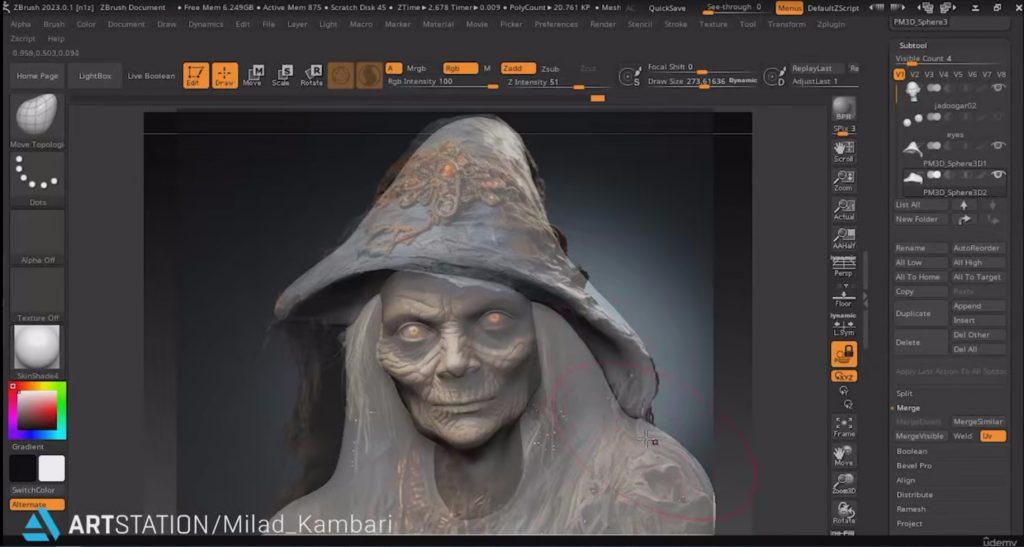Viewport: 1024px width, 547px height.
Task: Open the Tool menu
Action: pyautogui.click(x=748, y=24)
